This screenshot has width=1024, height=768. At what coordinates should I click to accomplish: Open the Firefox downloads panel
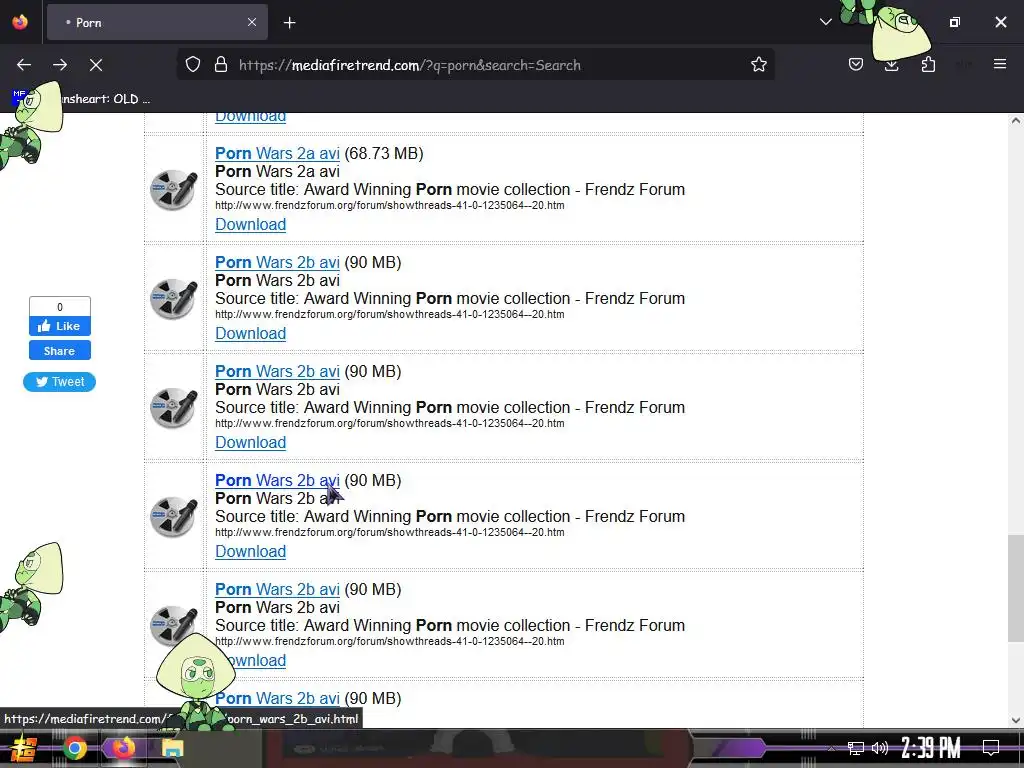[x=891, y=65]
